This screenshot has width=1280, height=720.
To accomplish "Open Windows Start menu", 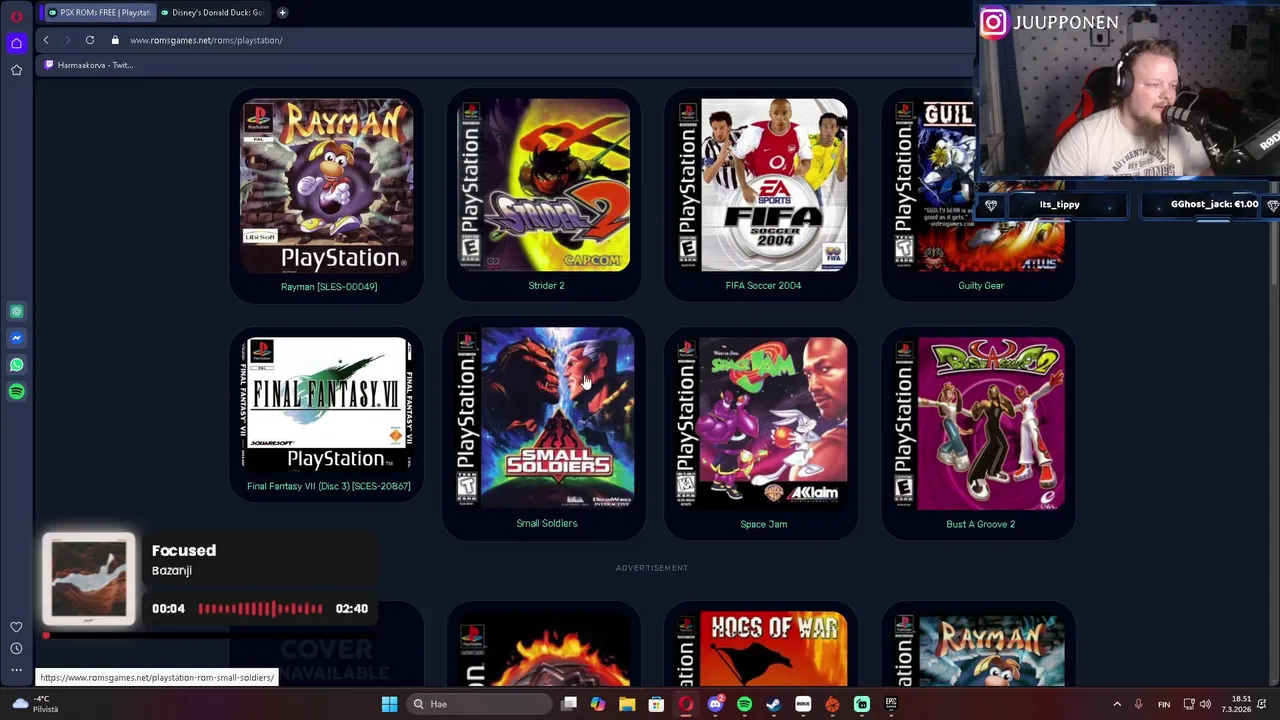I will (x=389, y=704).
